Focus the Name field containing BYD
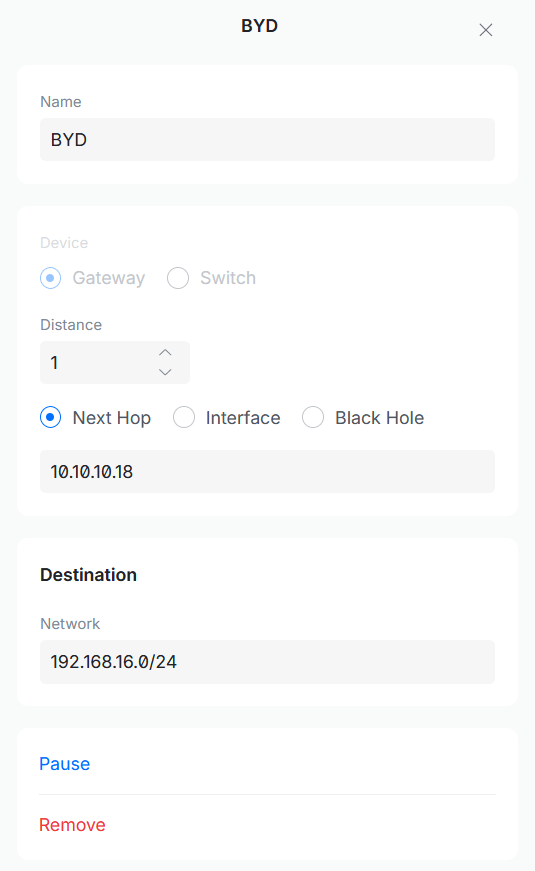 coord(267,139)
